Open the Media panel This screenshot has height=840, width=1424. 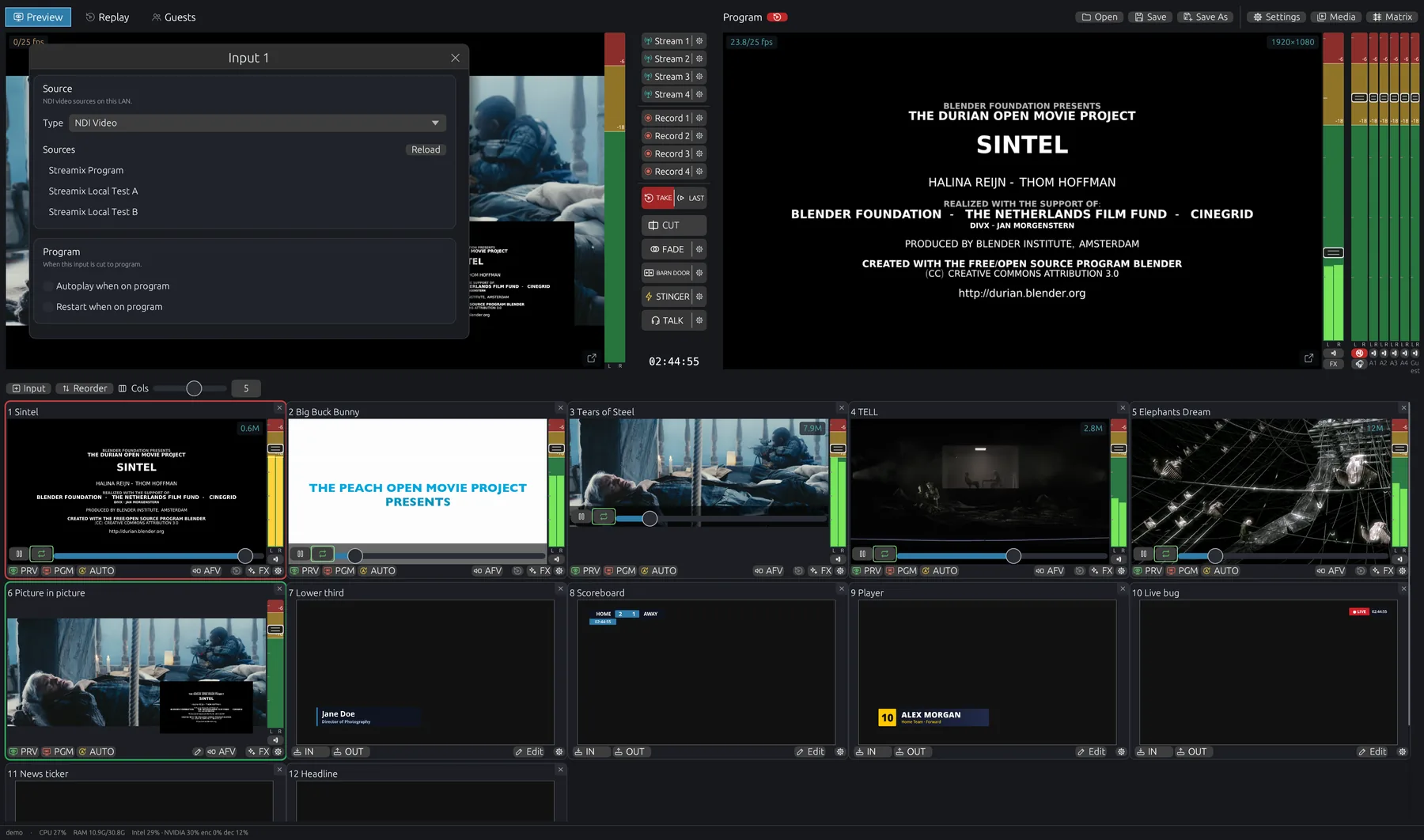click(x=1336, y=17)
